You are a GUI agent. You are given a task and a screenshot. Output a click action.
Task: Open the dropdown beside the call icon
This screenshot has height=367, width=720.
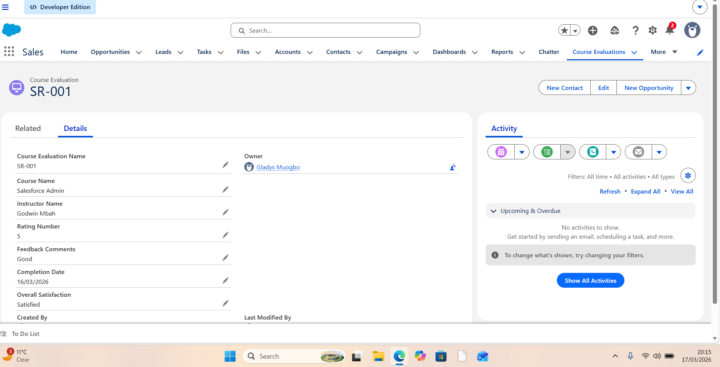pos(613,152)
